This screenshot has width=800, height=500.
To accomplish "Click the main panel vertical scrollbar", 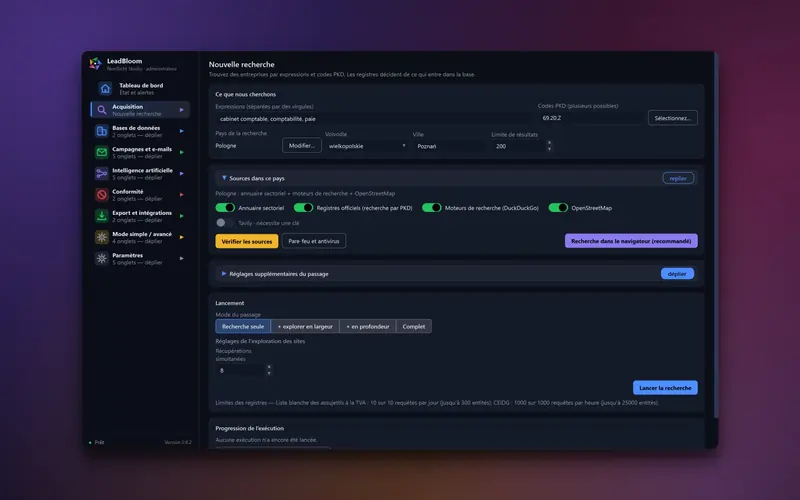I will [716, 235].
